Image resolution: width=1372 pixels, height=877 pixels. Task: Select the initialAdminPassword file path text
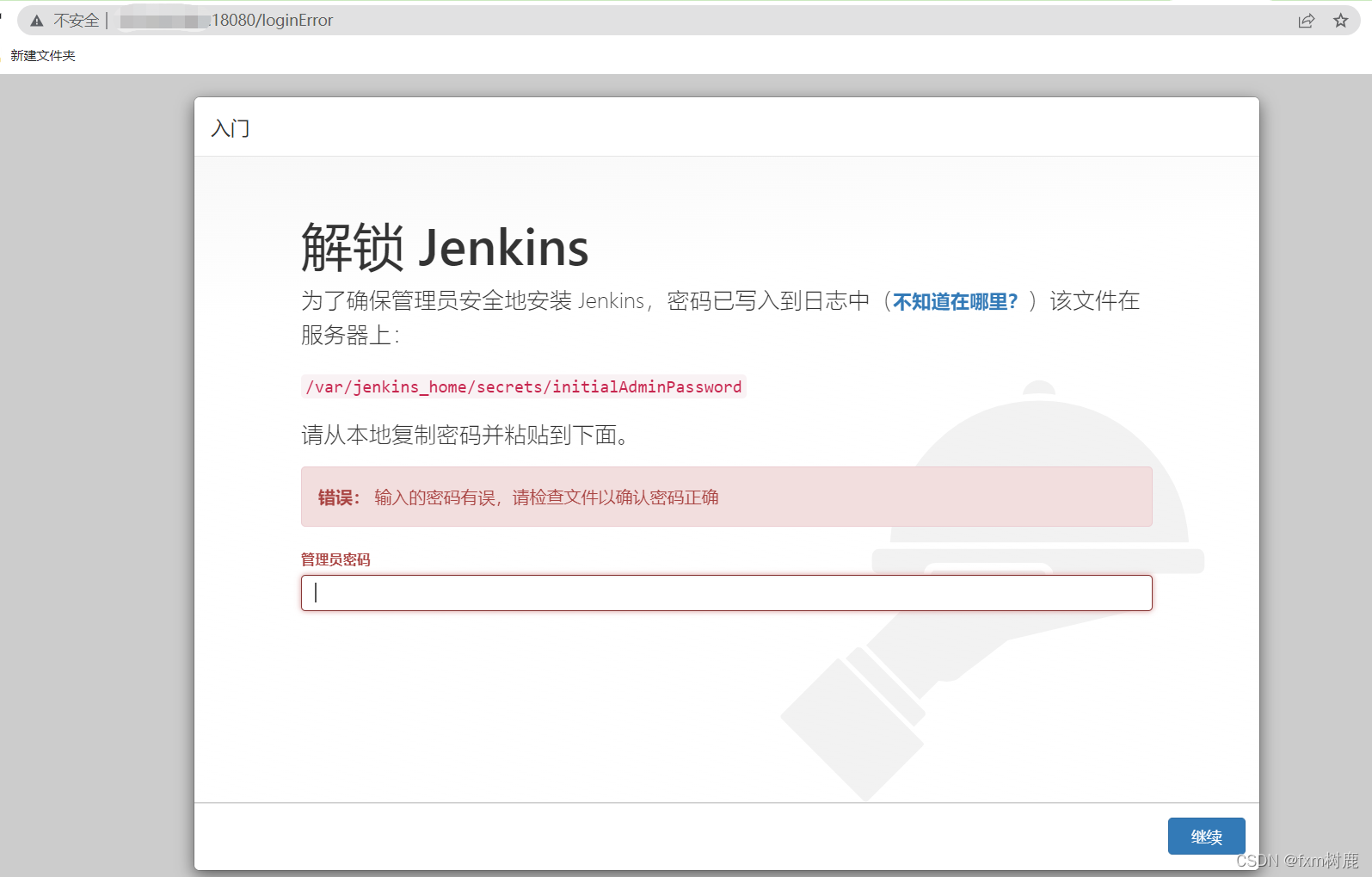[x=524, y=387]
